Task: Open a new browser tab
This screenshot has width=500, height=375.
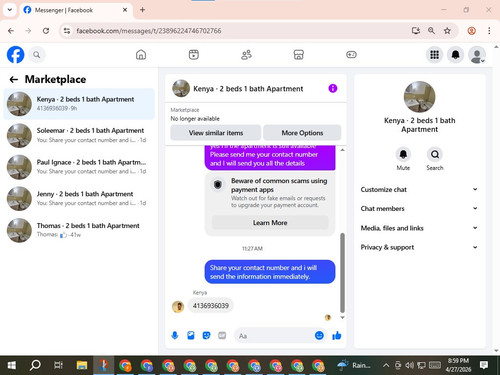Action: (x=142, y=10)
